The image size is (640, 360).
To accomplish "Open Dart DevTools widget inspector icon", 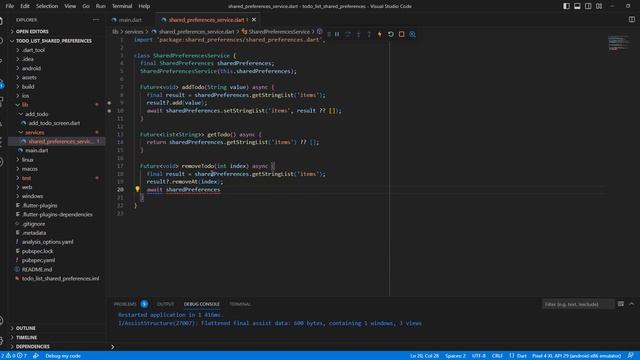I will 413,34.
